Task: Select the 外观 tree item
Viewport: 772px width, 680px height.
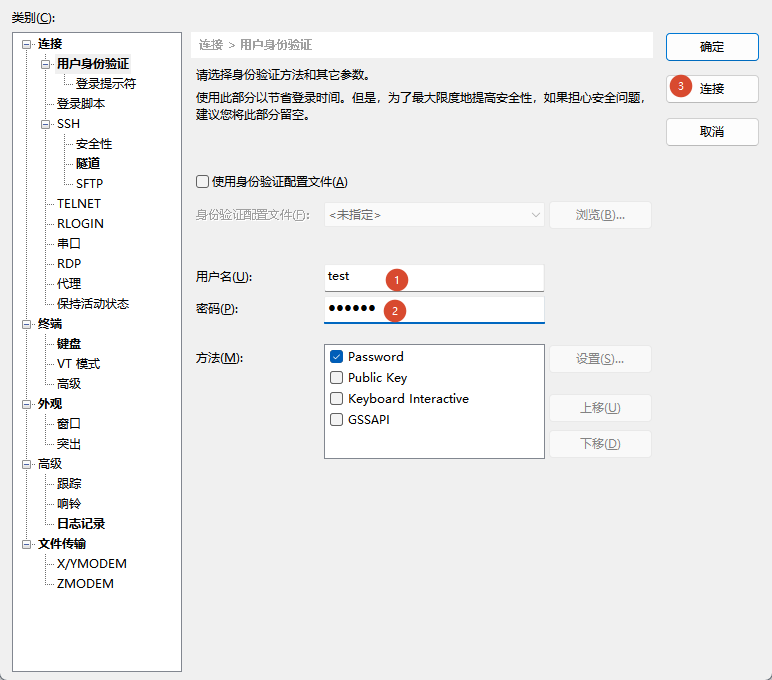Action: click(50, 404)
